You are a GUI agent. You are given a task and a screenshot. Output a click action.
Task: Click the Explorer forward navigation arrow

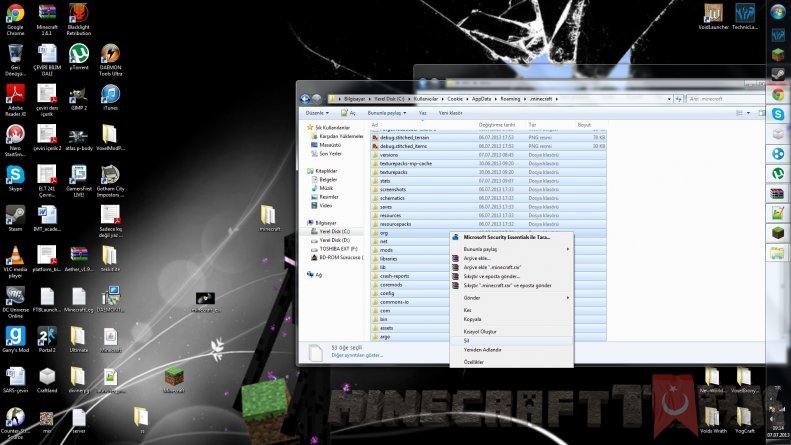[x=316, y=99]
